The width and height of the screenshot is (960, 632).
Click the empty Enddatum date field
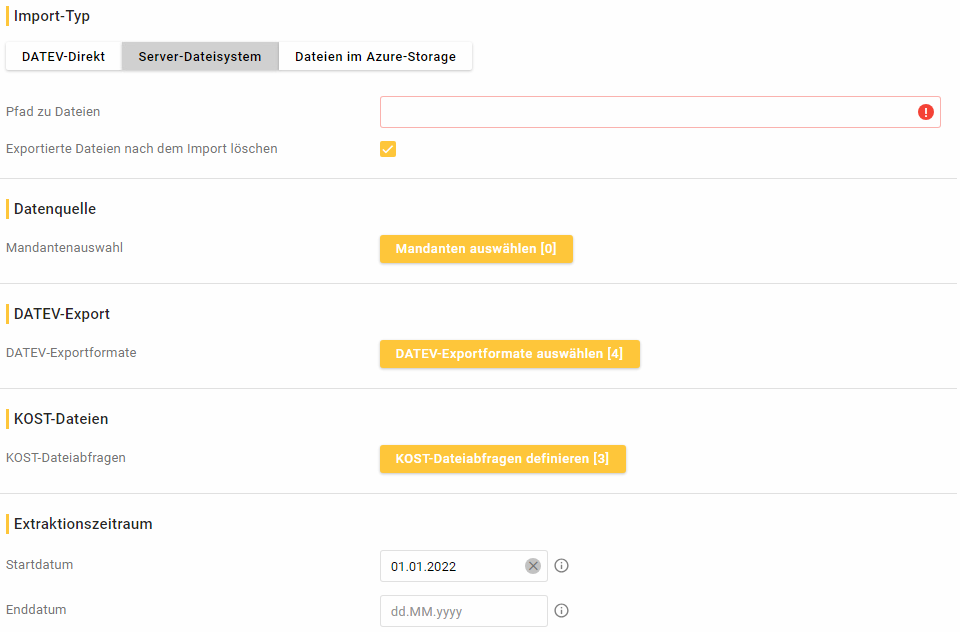[462, 611]
